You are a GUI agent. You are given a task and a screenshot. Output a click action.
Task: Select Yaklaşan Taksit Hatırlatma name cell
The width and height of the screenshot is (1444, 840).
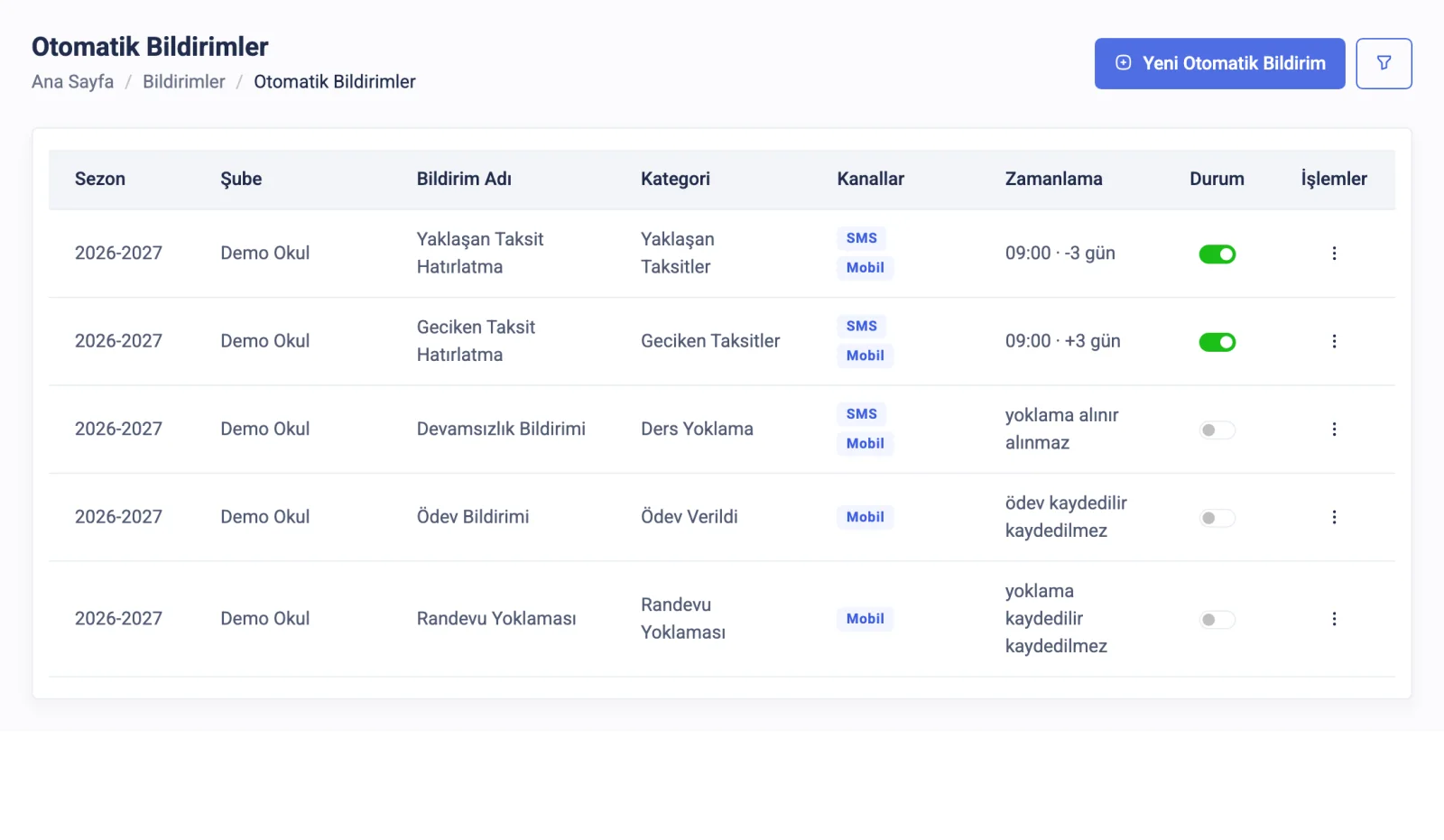click(480, 253)
